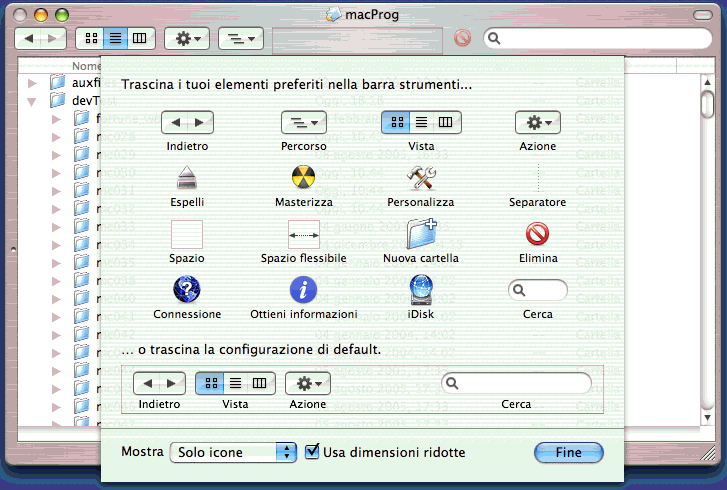Screen dimensions: 727x490
Task: Click the iDisk icon
Action: tap(421, 290)
